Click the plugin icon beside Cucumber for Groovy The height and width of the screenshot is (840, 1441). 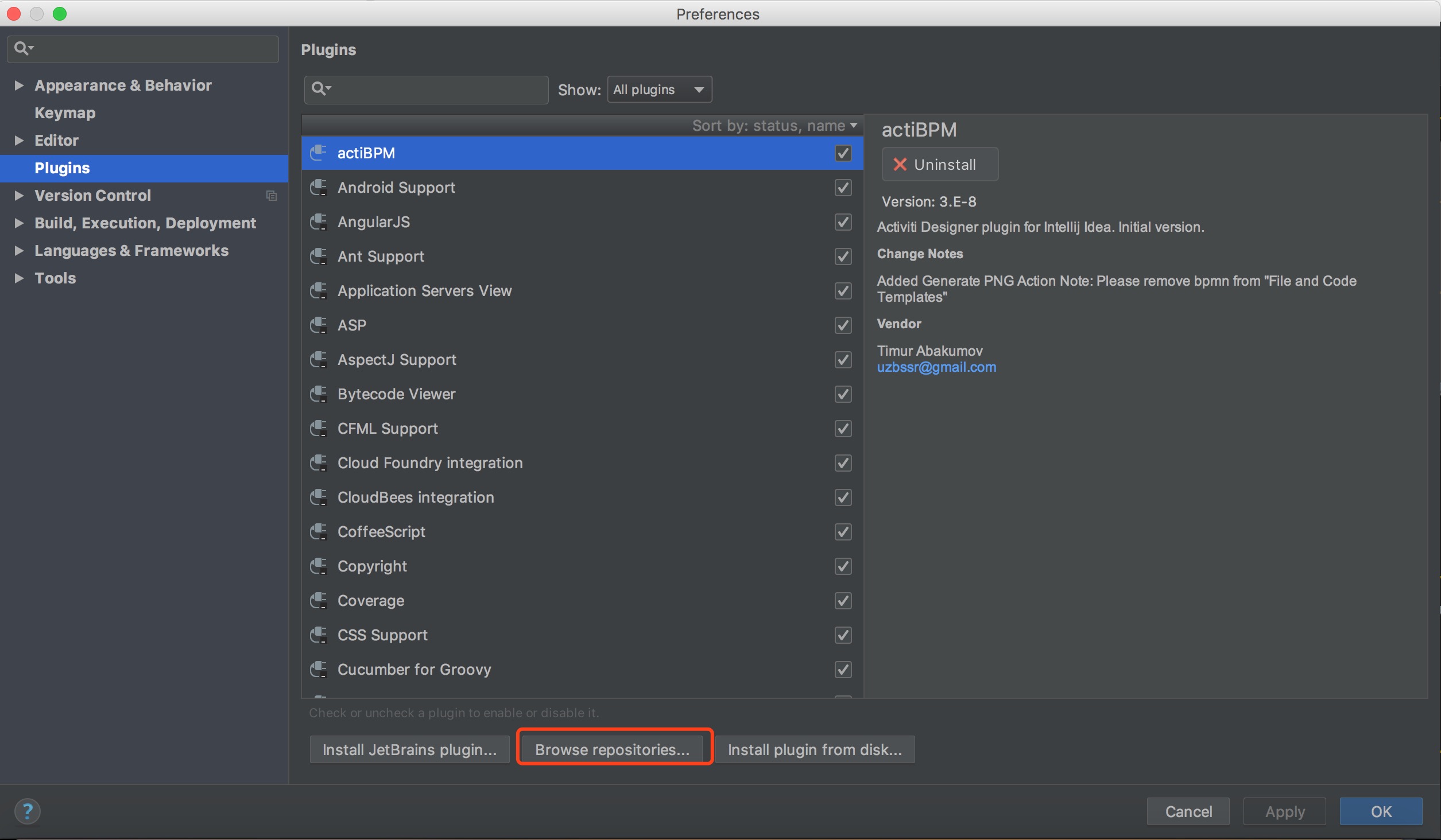point(319,670)
